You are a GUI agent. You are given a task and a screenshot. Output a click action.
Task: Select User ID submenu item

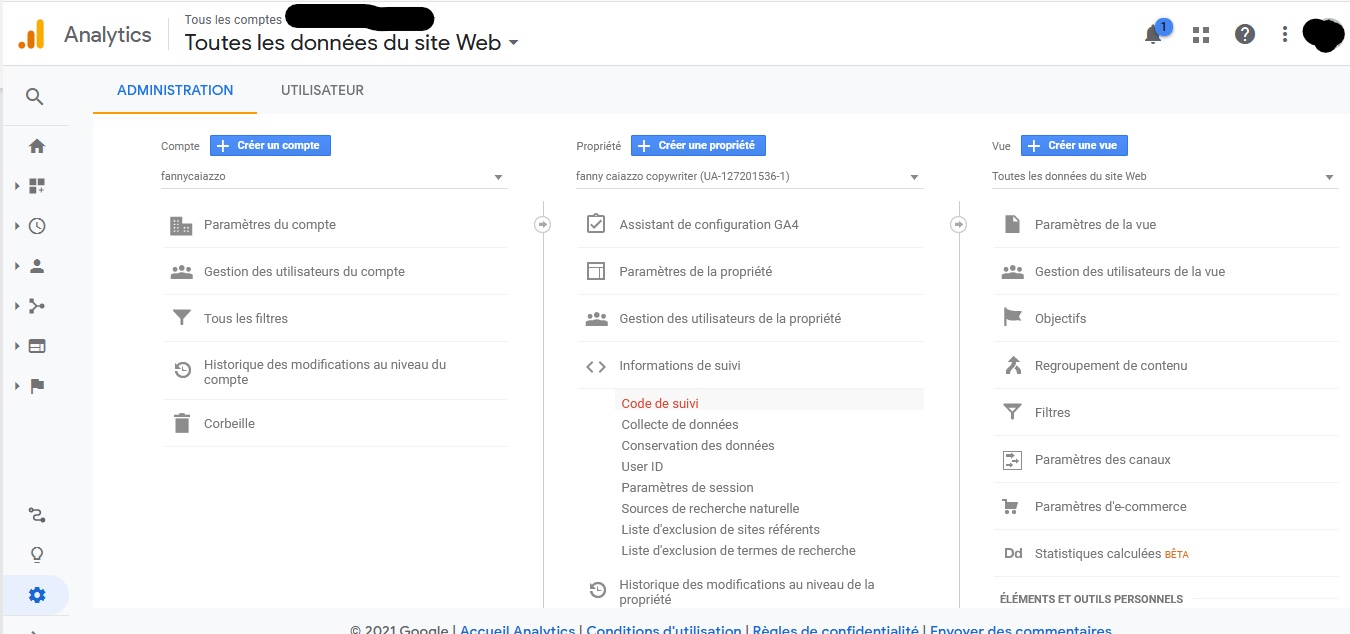[x=642, y=467]
